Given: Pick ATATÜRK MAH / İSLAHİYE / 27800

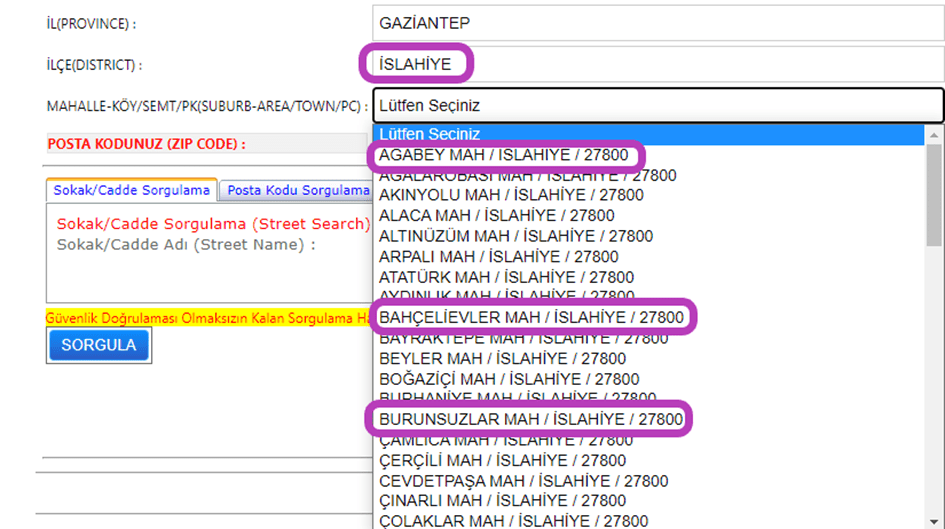Looking at the screenshot, I should point(505,277).
